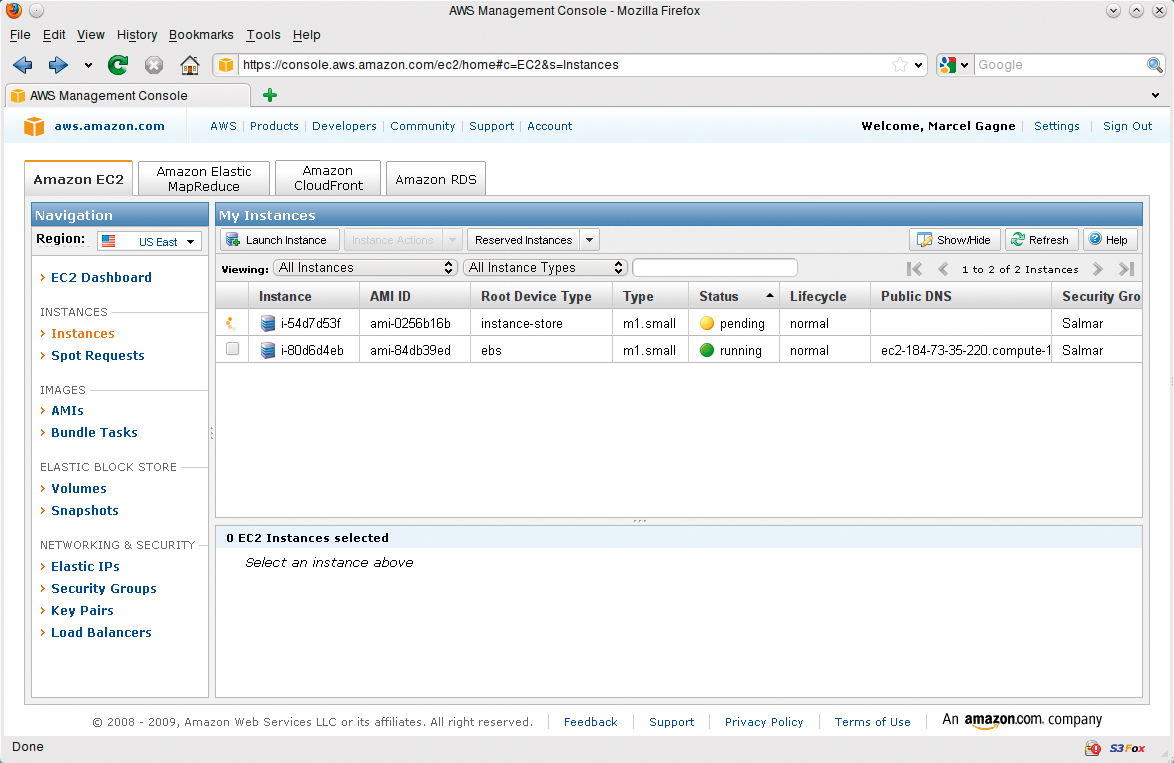Click the Sign Out link
This screenshot has height=763, width=1174.
click(1128, 126)
